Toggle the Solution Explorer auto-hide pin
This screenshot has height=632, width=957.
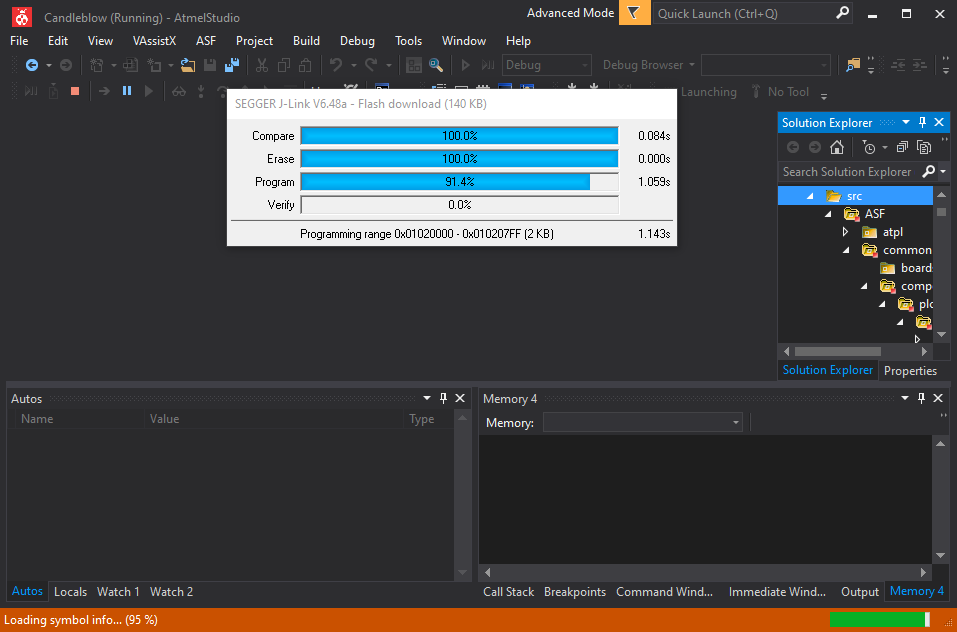(922, 123)
